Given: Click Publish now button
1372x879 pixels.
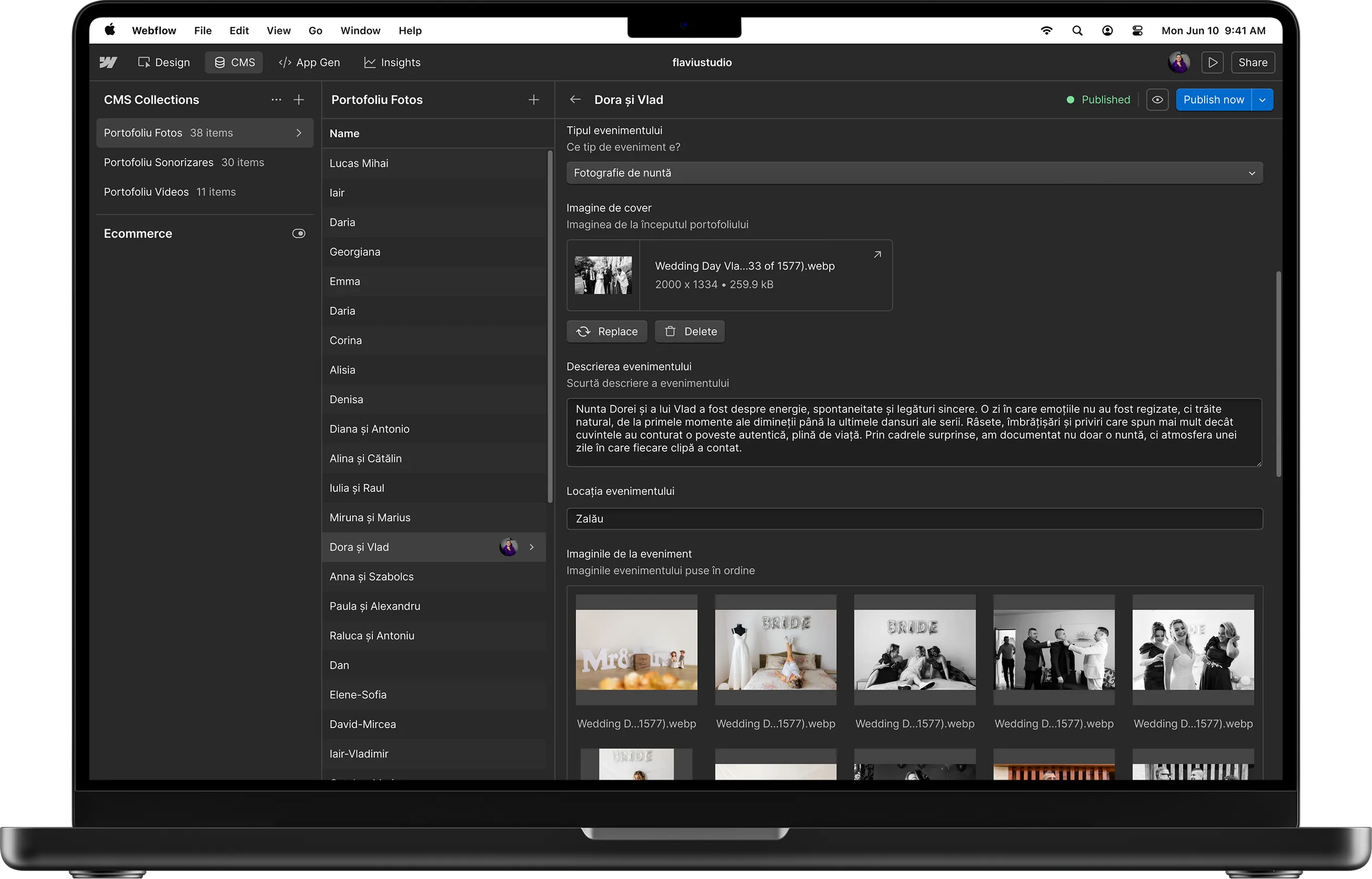Looking at the screenshot, I should [x=1213, y=100].
